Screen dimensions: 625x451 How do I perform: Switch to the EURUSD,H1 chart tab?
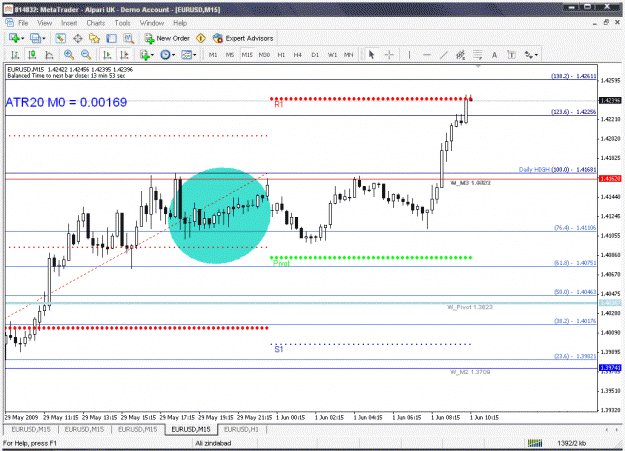point(241,429)
